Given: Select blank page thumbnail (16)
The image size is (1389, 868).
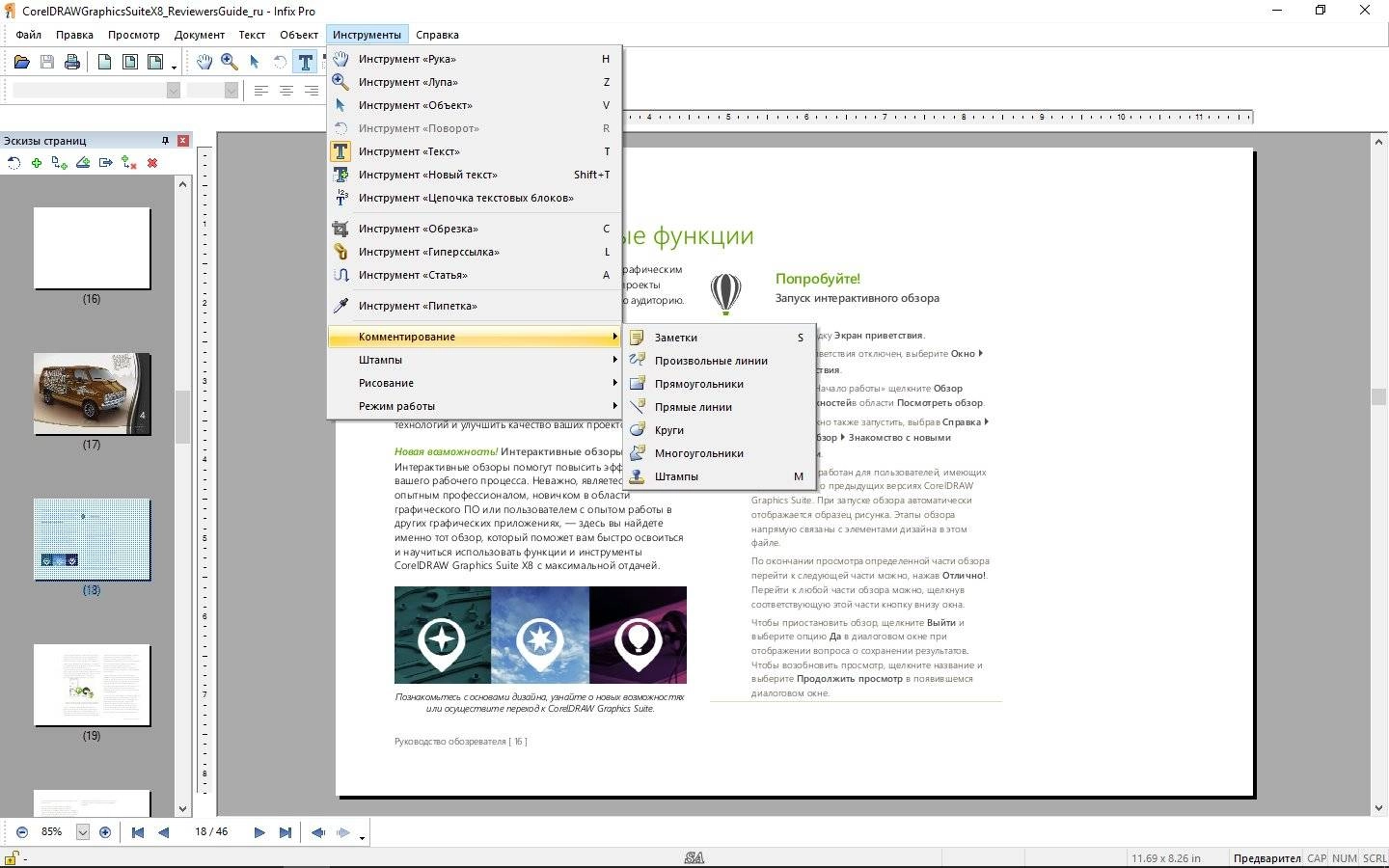Looking at the screenshot, I should click(92, 248).
